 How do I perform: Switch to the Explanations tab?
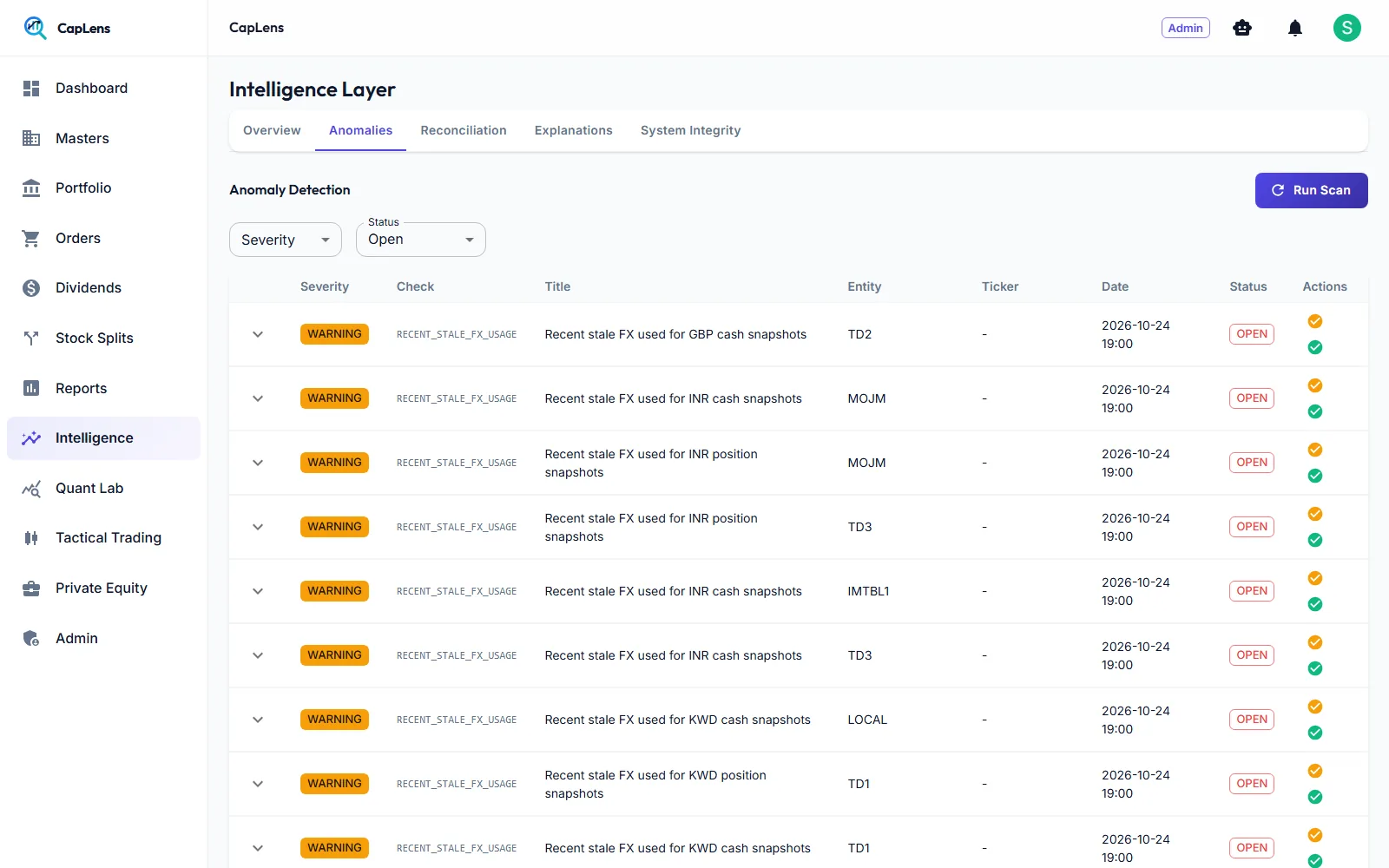(574, 130)
